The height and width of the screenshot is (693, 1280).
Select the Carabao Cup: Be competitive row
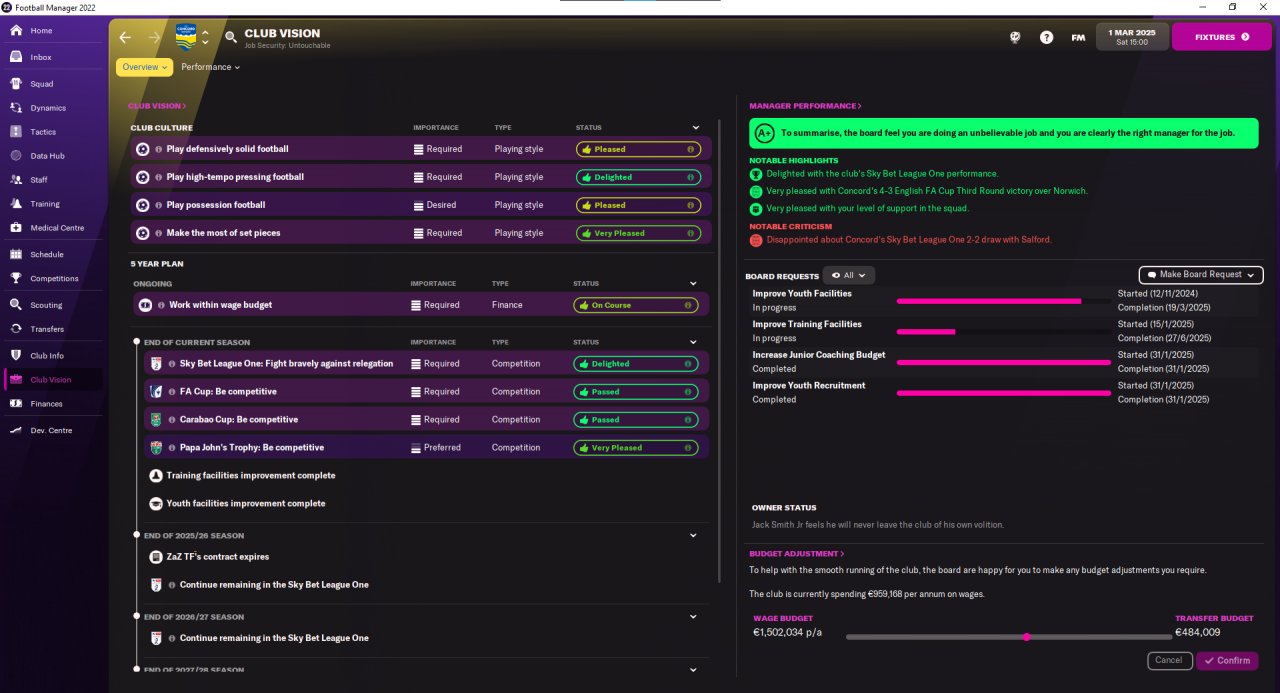[426, 420]
